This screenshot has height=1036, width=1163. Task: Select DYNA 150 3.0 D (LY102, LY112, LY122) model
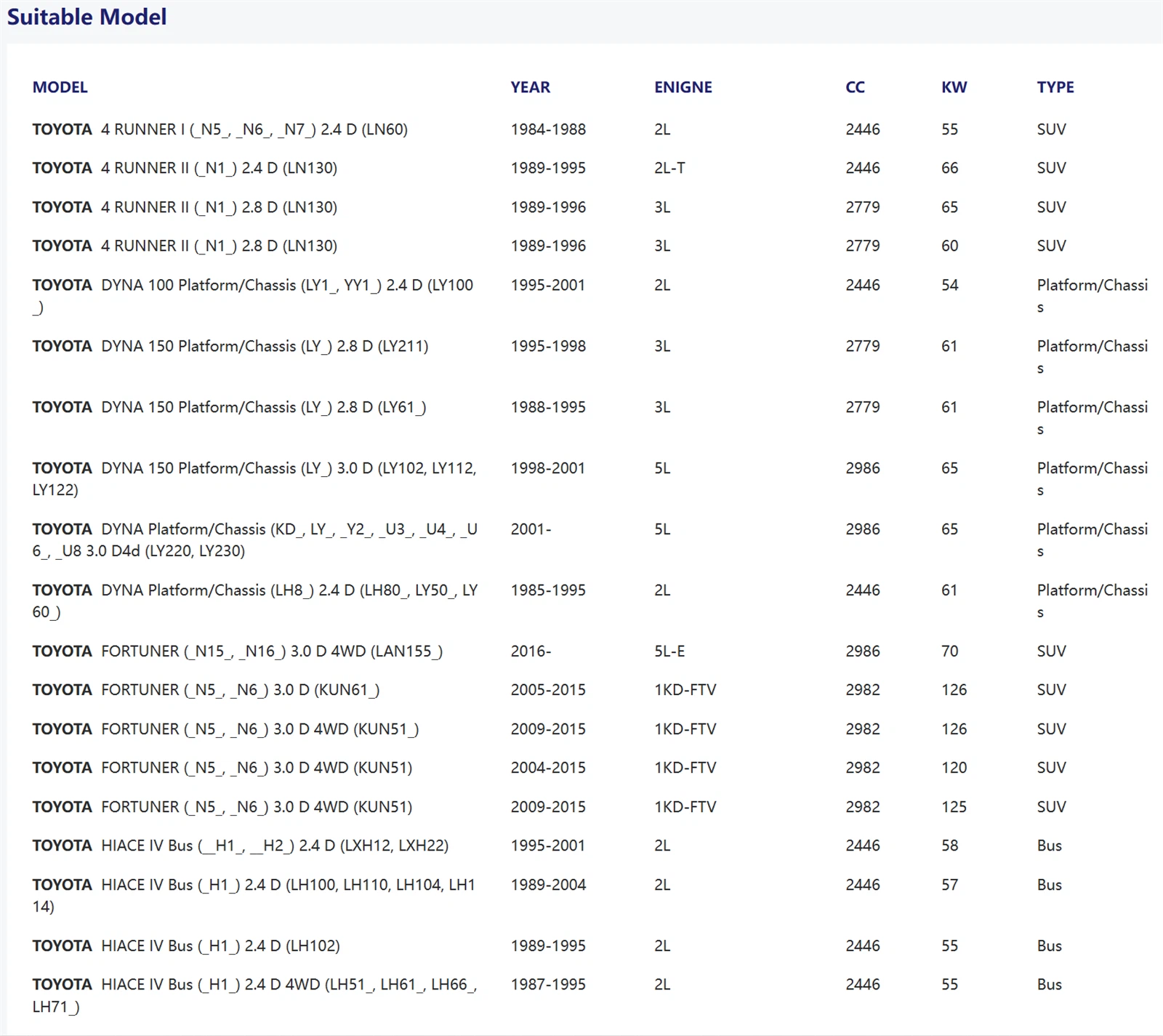click(254, 479)
